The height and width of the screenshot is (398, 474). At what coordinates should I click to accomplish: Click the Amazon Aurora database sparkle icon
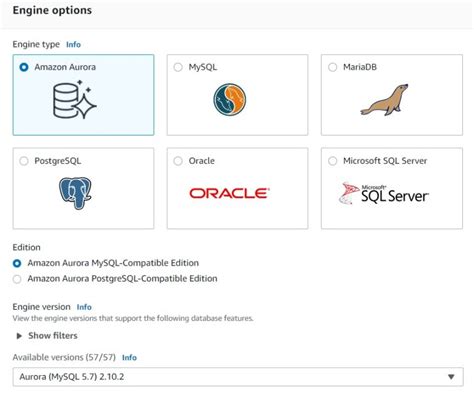75,100
